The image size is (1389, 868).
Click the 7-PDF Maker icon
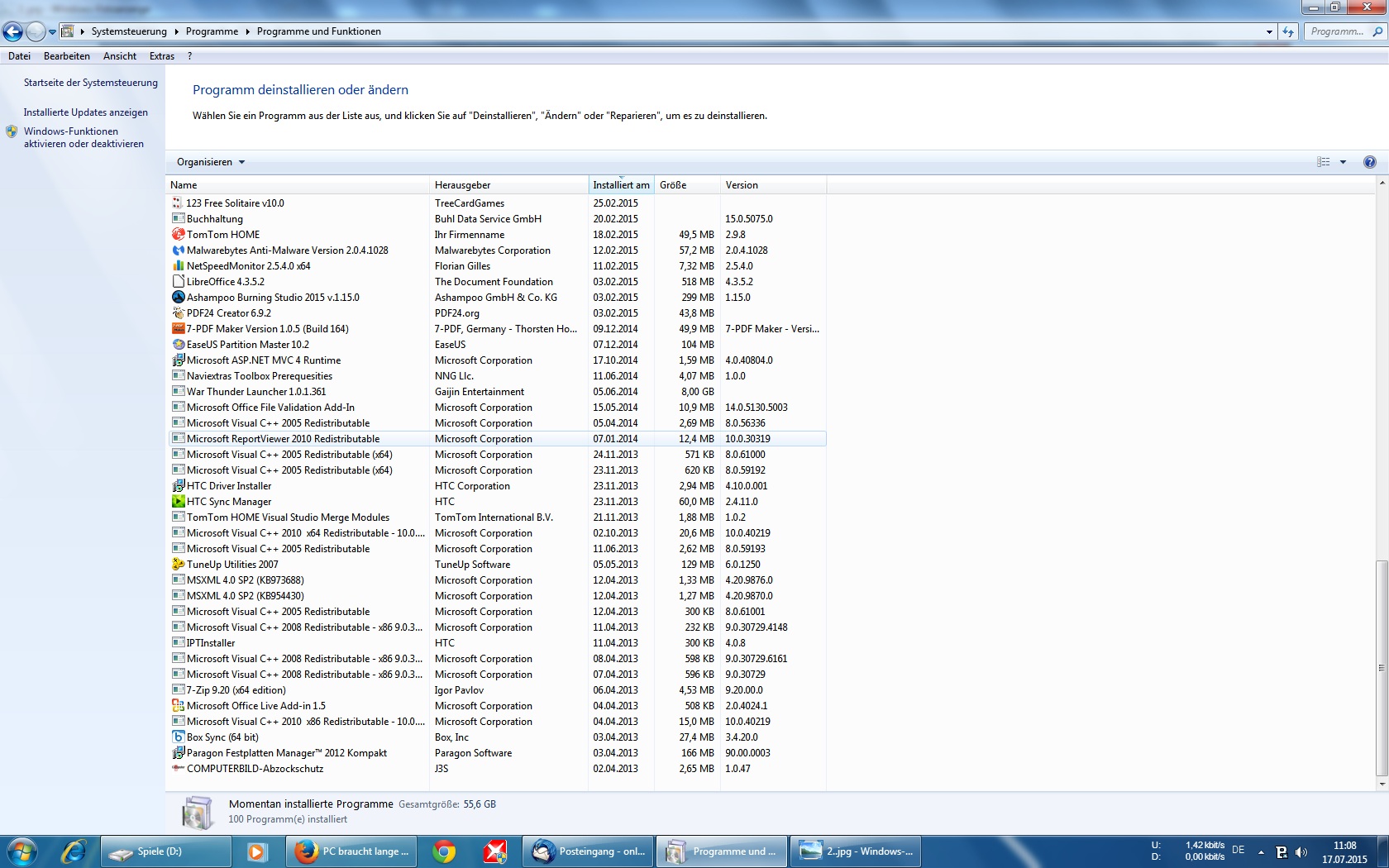point(178,328)
